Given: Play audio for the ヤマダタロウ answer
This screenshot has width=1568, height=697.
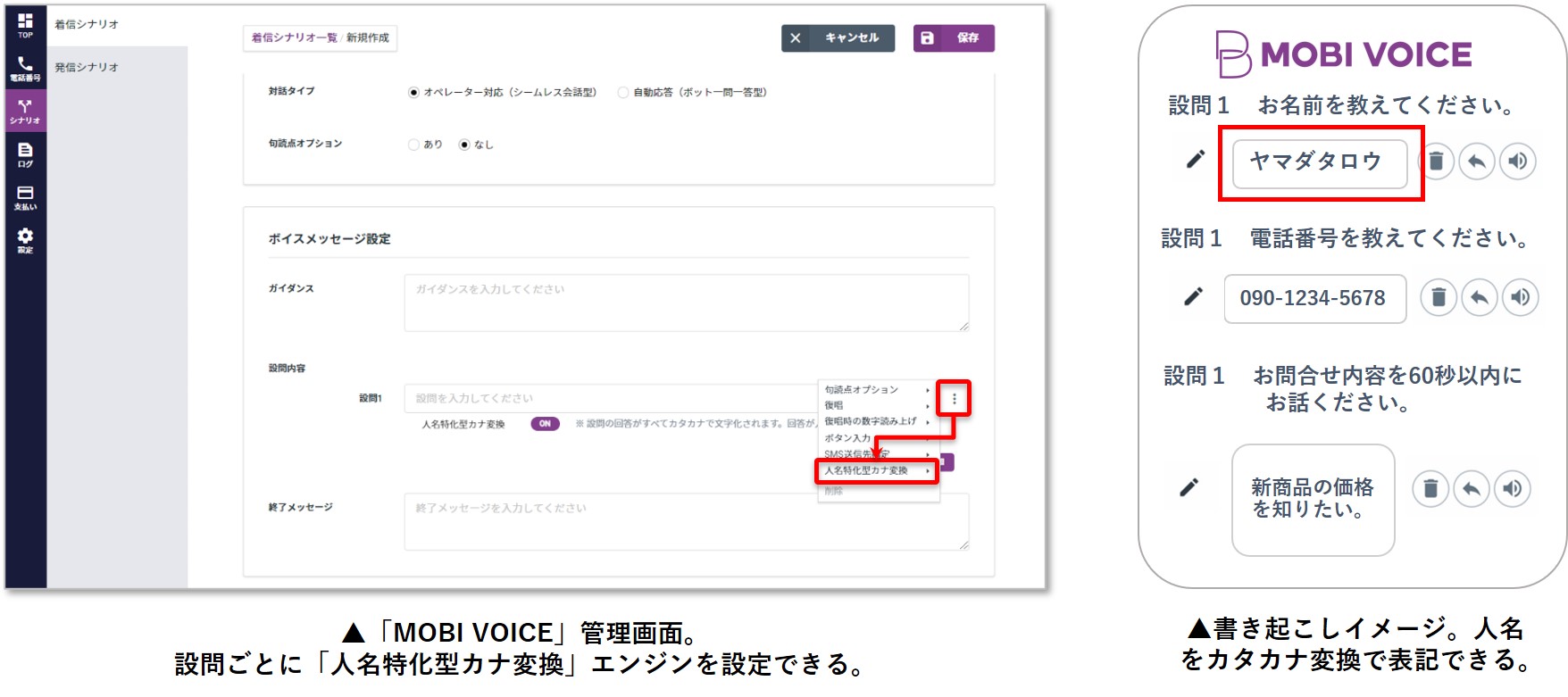Looking at the screenshot, I should (1517, 162).
